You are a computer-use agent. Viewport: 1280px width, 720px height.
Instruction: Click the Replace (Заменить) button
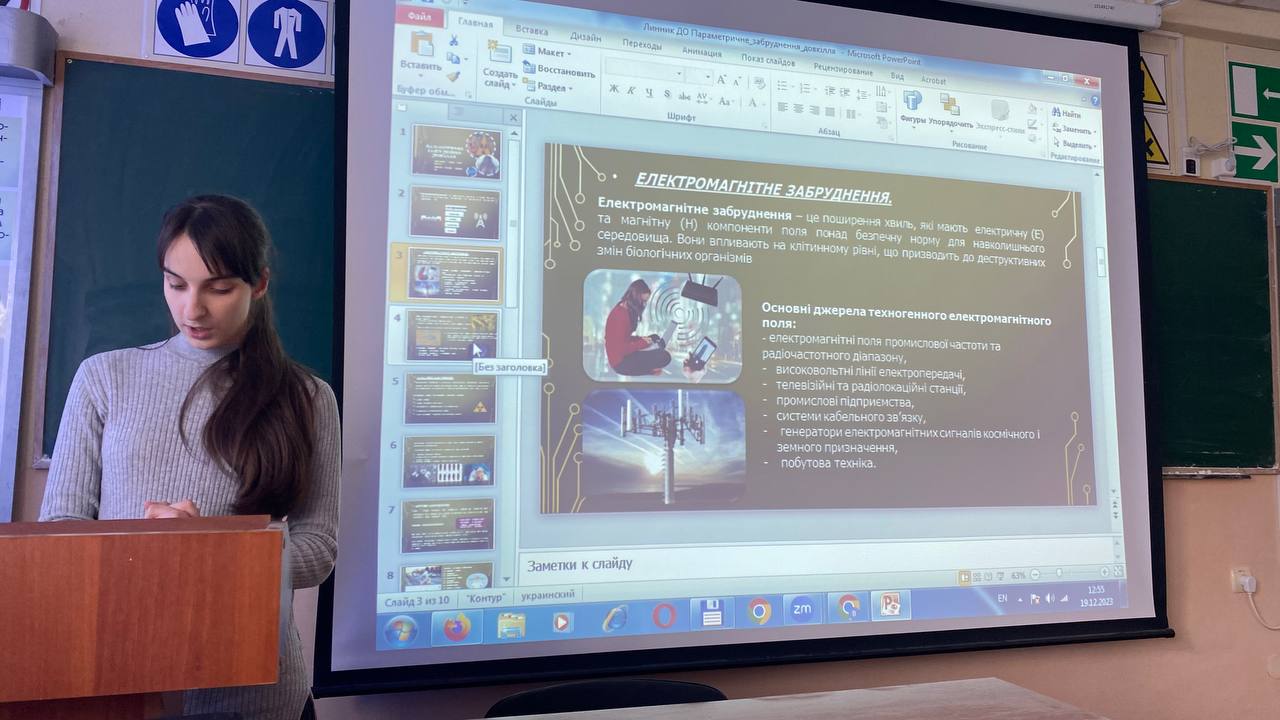coord(1071,130)
